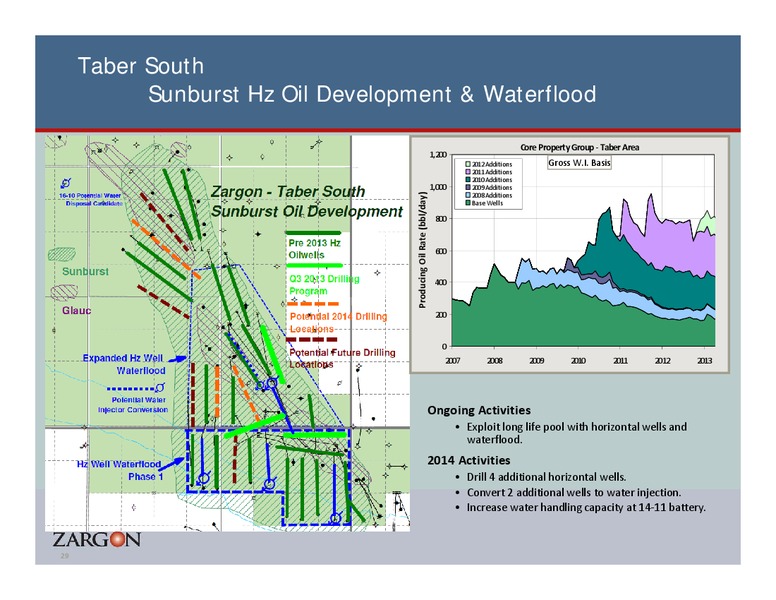Click the bright green Q3 2013 legend line
Screen dimensions: 776x600
[x=314, y=265]
